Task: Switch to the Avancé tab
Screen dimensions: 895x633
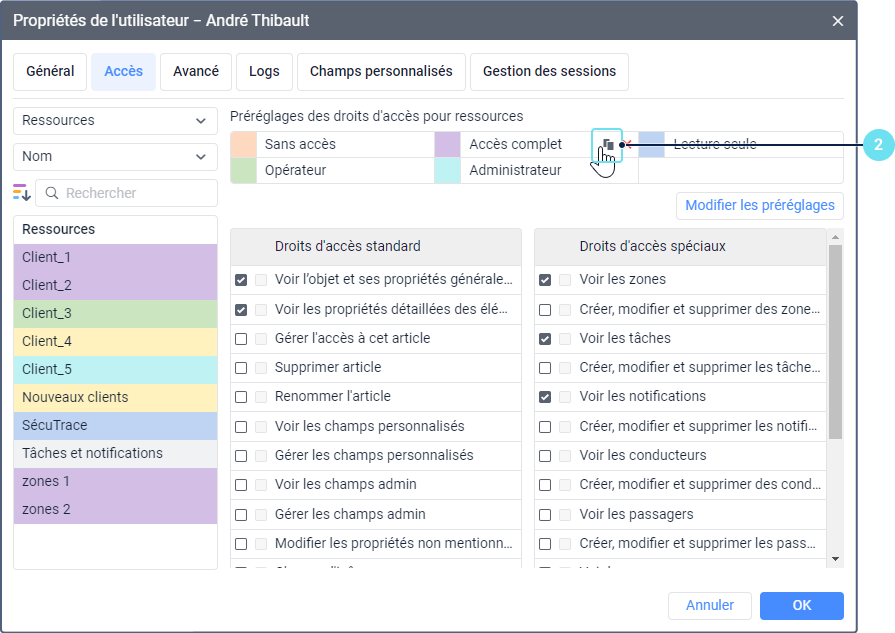Action: point(196,72)
